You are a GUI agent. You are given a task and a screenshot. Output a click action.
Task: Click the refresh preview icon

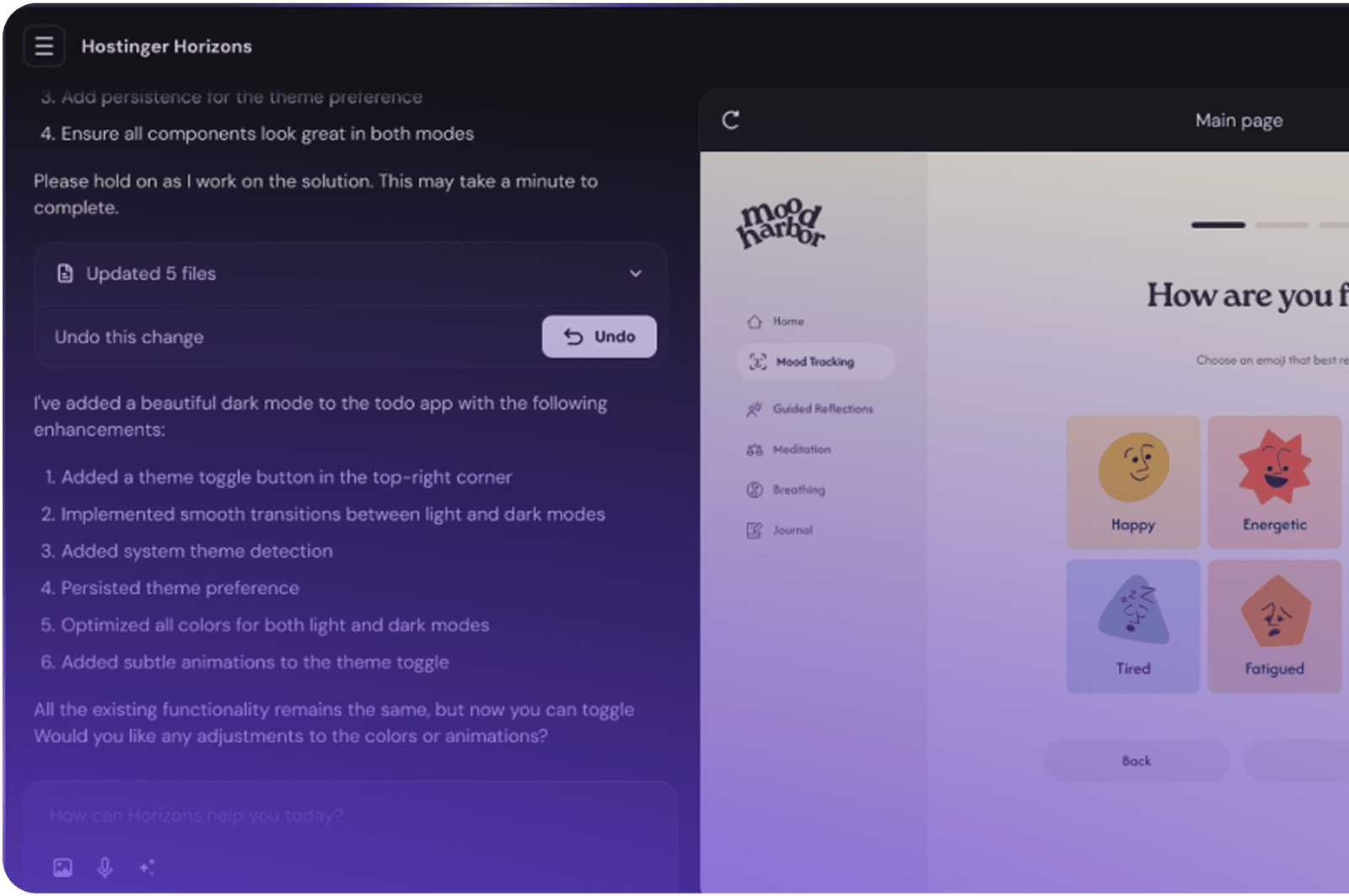(731, 120)
